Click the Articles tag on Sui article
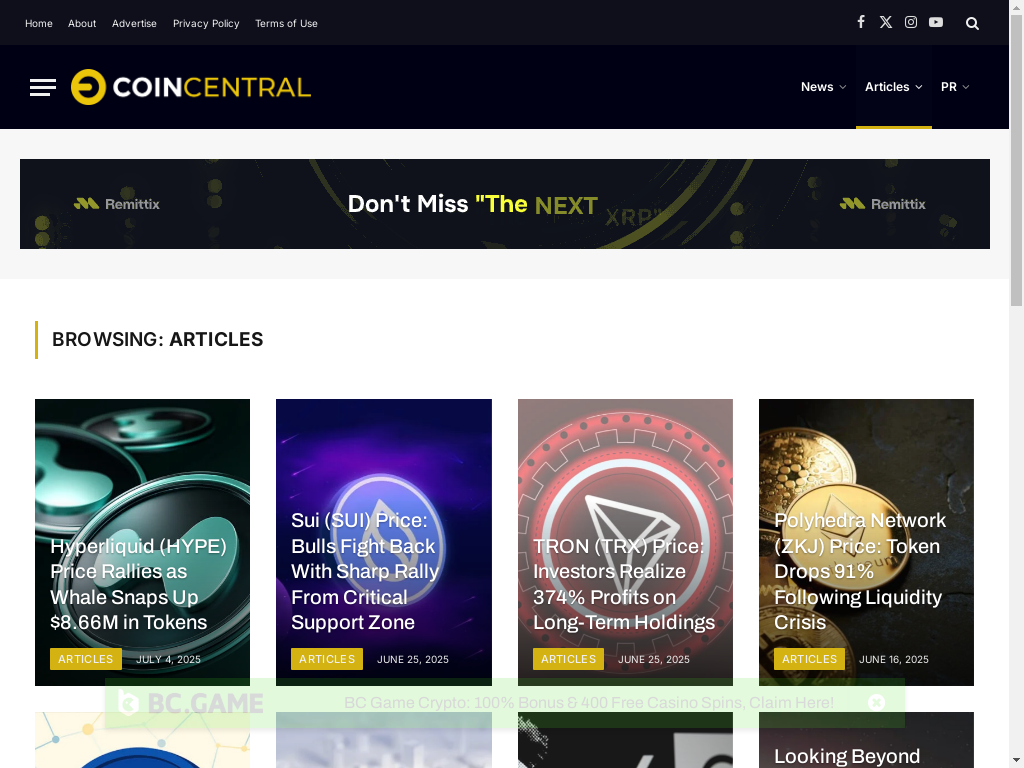Screen dimensions: 1024x768 click(x=327, y=659)
